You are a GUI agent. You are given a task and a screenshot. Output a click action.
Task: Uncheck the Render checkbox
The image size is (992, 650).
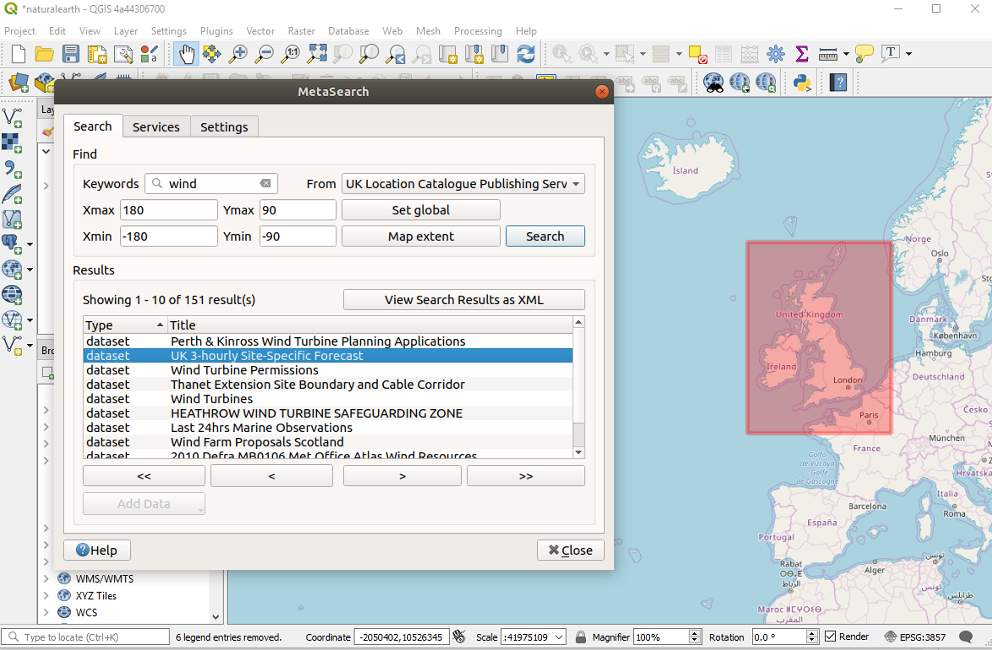pyautogui.click(x=832, y=636)
